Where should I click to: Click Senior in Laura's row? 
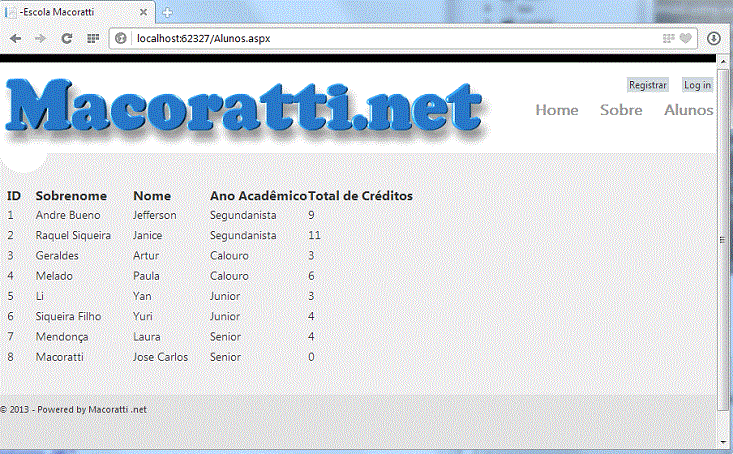coord(225,337)
